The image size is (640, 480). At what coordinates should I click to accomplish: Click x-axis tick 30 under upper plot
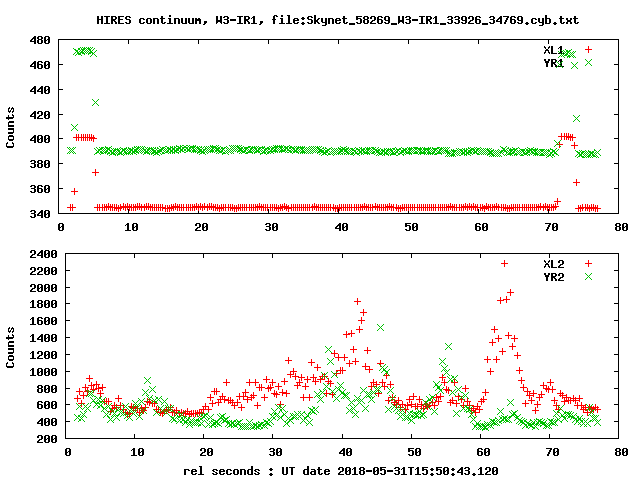click(x=271, y=227)
